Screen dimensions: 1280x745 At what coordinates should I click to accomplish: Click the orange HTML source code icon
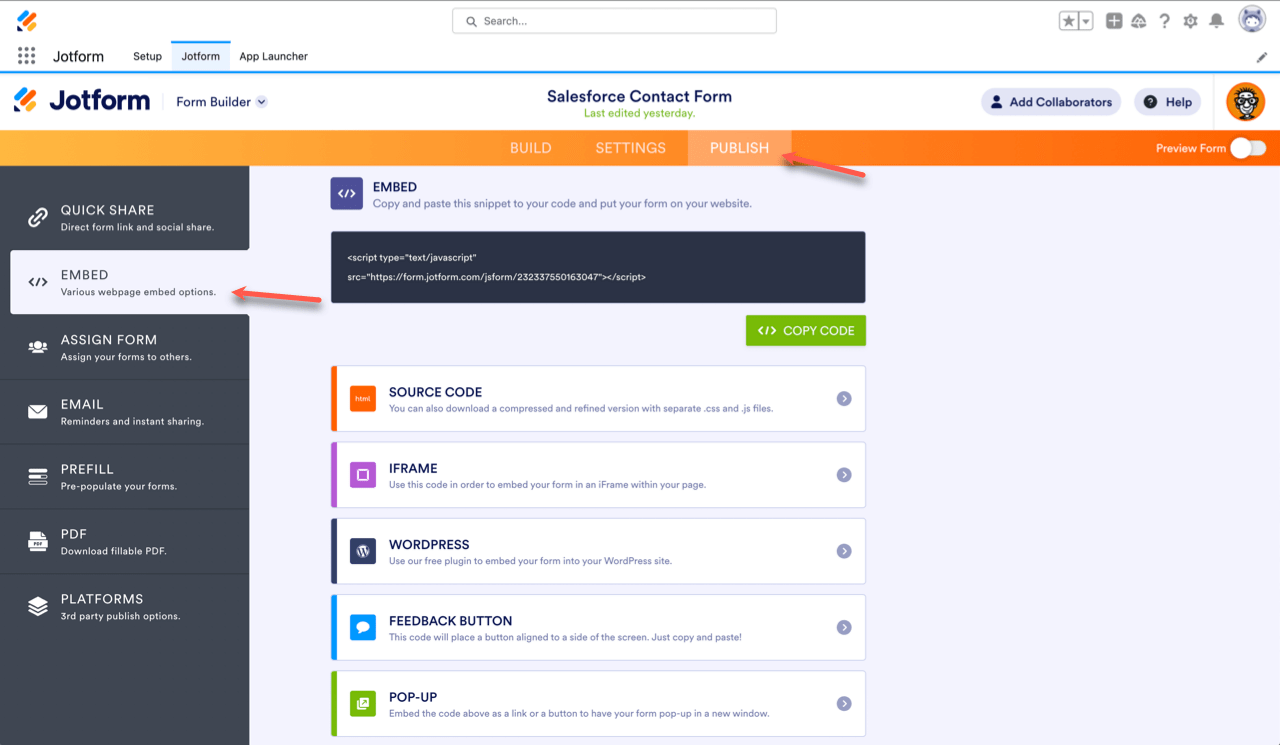[x=363, y=398]
